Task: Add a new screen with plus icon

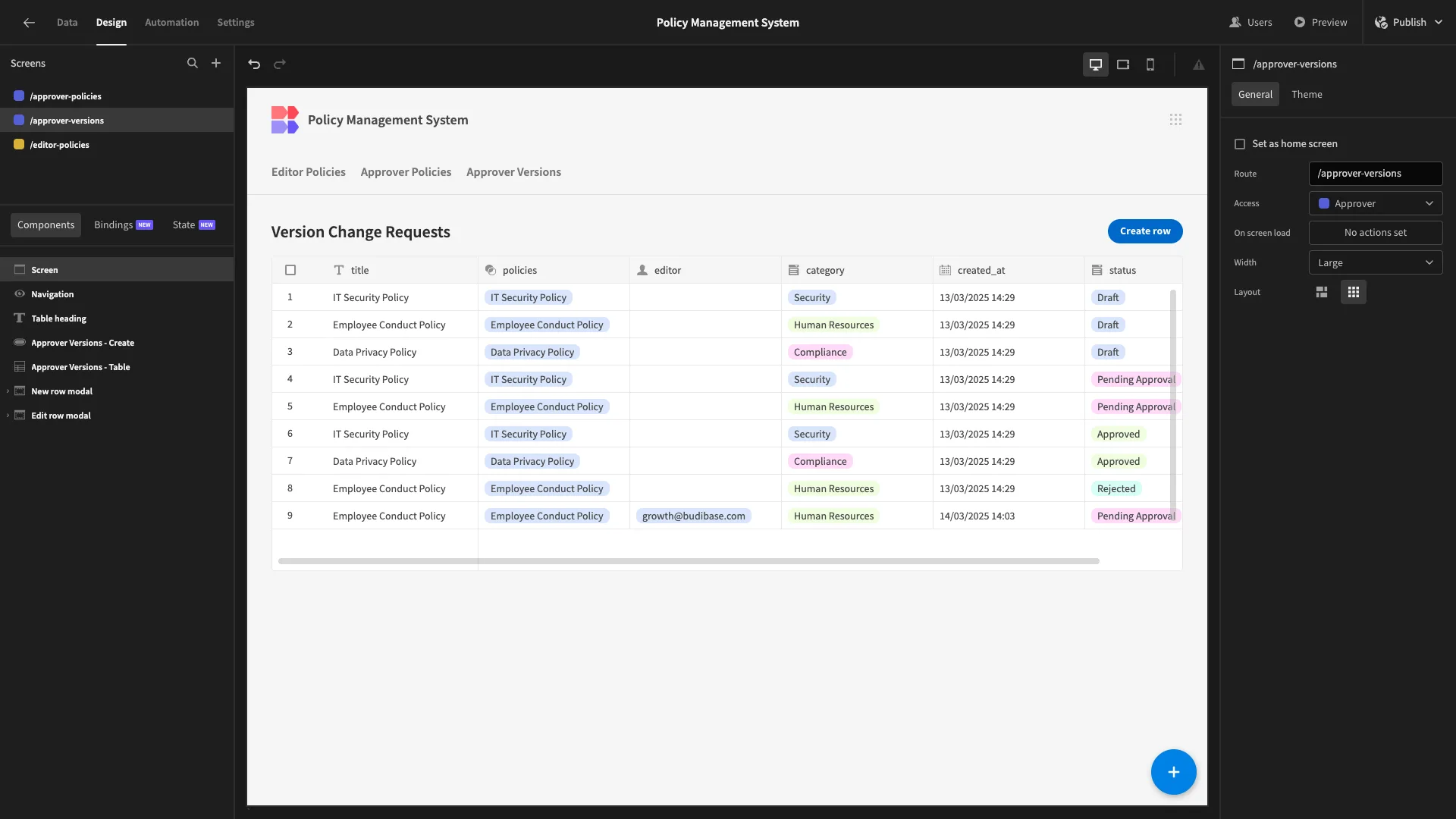Action: click(216, 64)
